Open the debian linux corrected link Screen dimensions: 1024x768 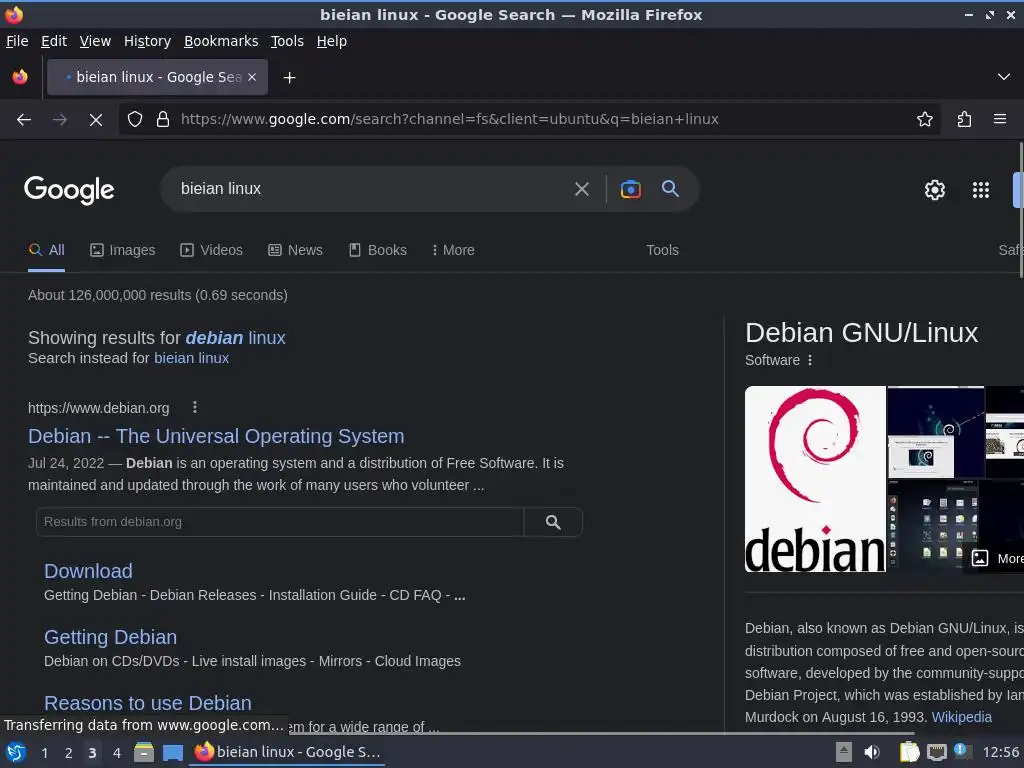(235, 338)
